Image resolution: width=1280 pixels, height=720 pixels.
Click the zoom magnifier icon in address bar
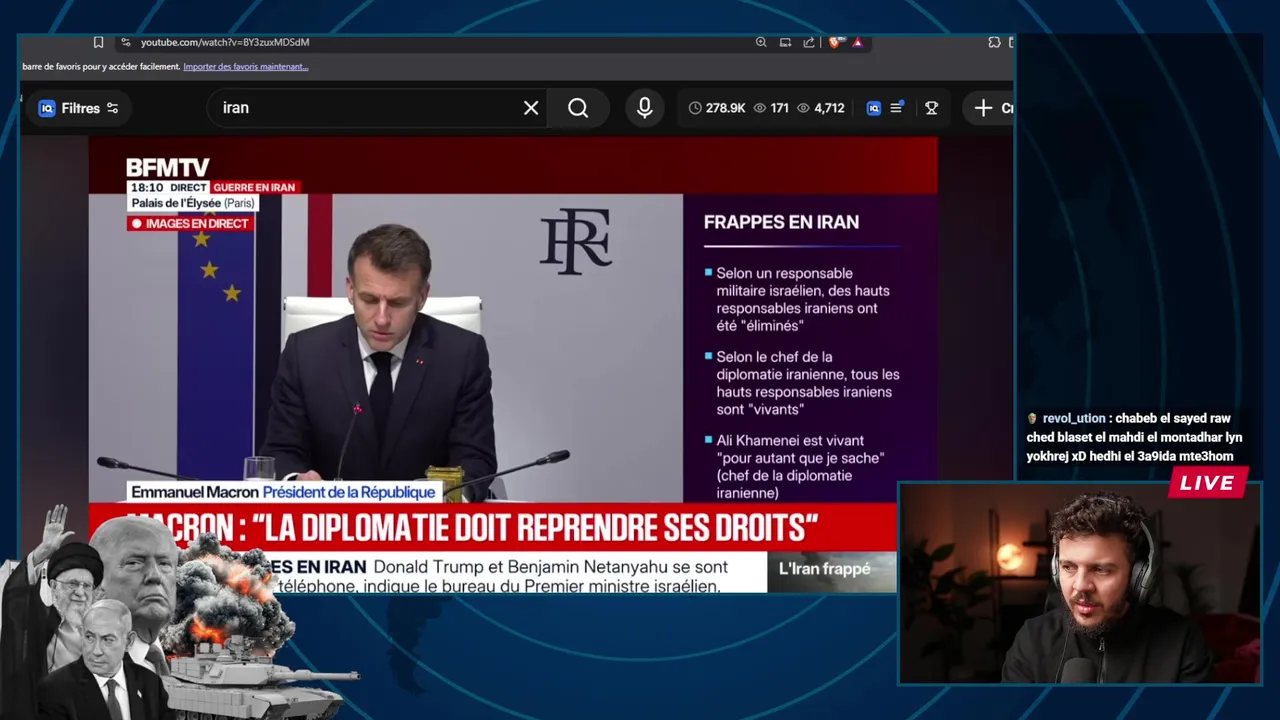761,42
